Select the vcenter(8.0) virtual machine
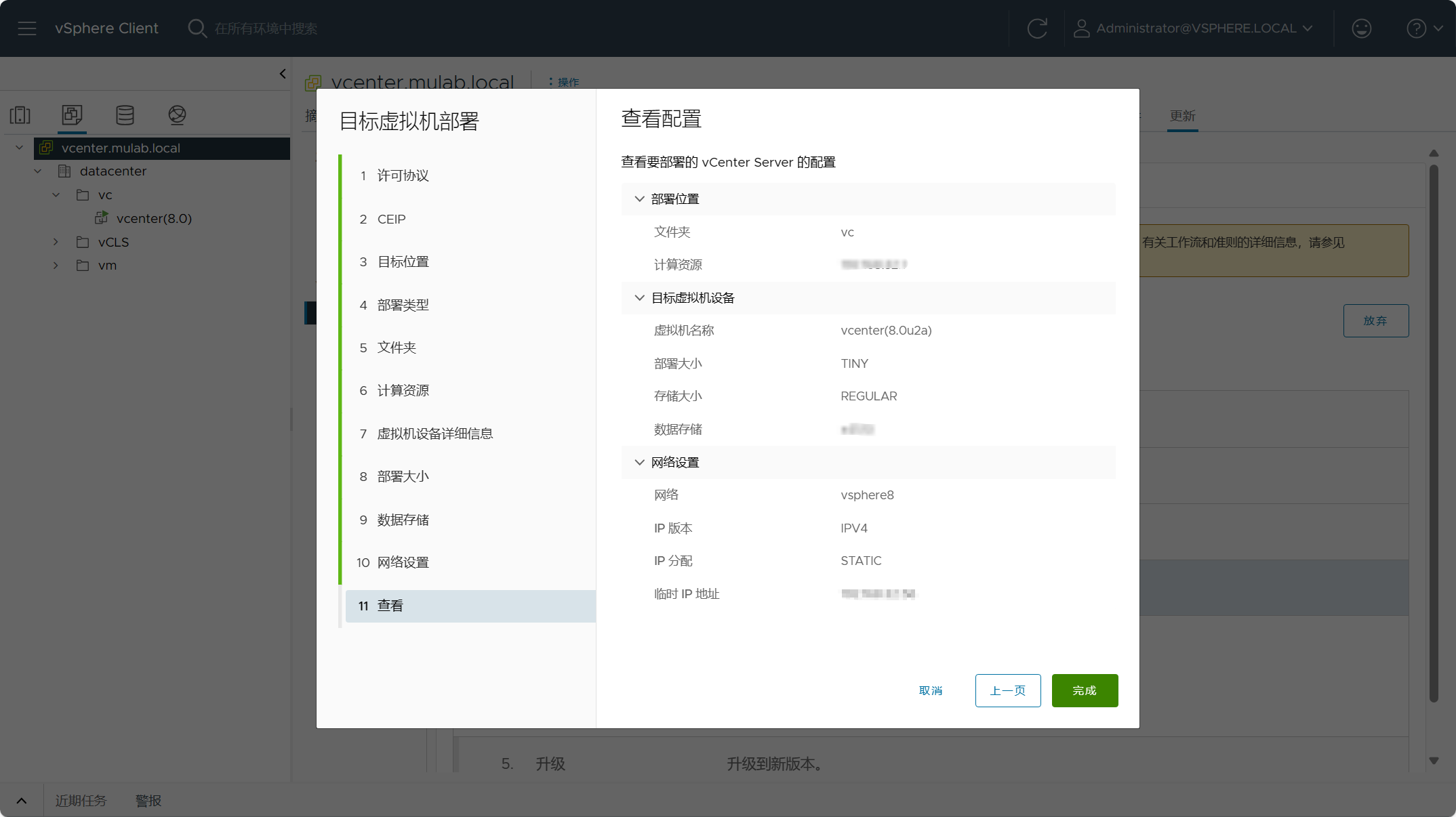 154,218
